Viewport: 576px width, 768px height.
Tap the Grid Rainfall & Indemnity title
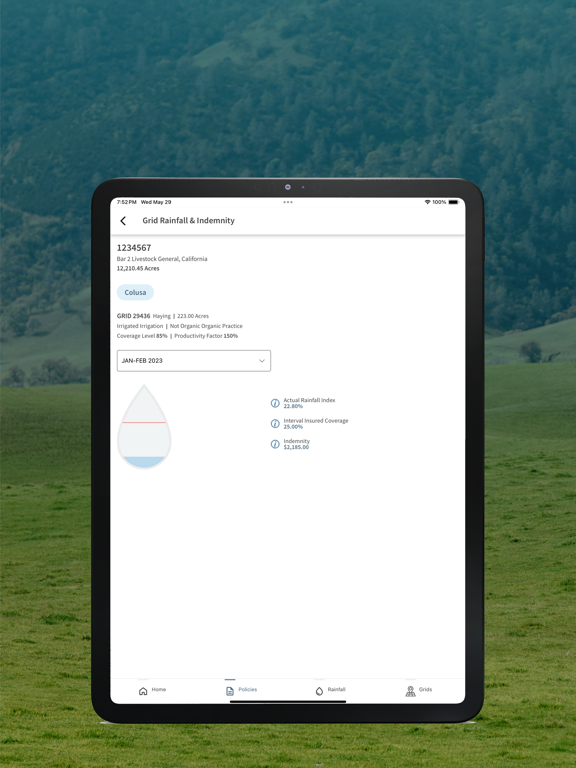click(189, 220)
